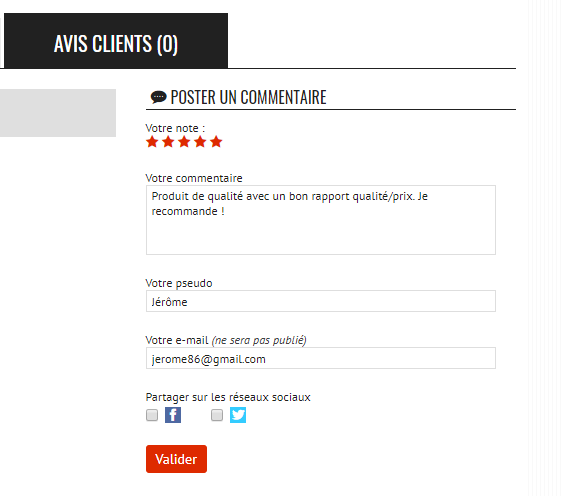Select the second rating star
Viewport: 563px width, 496px height.
pyautogui.click(x=168, y=142)
